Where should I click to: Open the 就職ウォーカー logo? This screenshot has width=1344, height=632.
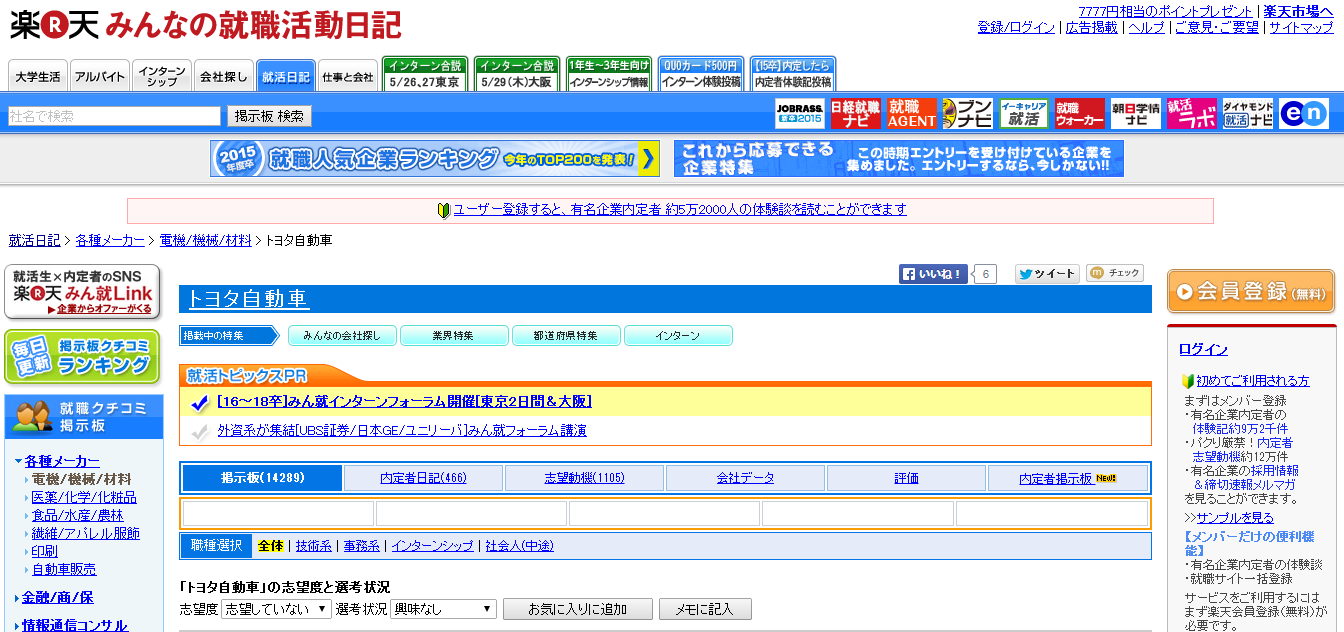[1080, 114]
